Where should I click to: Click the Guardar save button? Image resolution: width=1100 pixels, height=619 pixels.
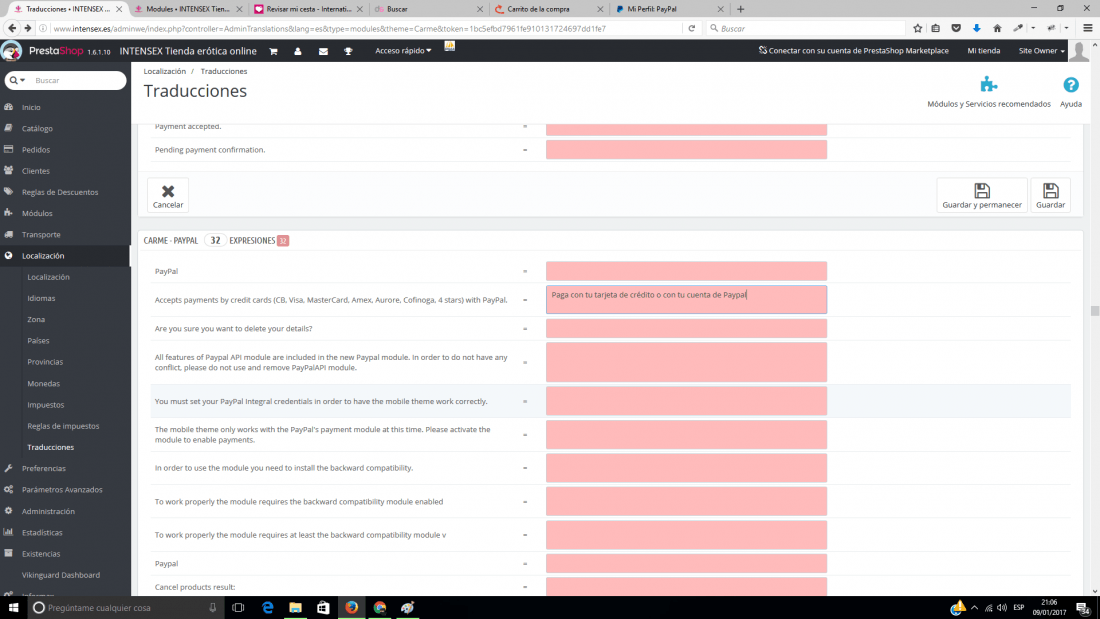tap(1050, 195)
